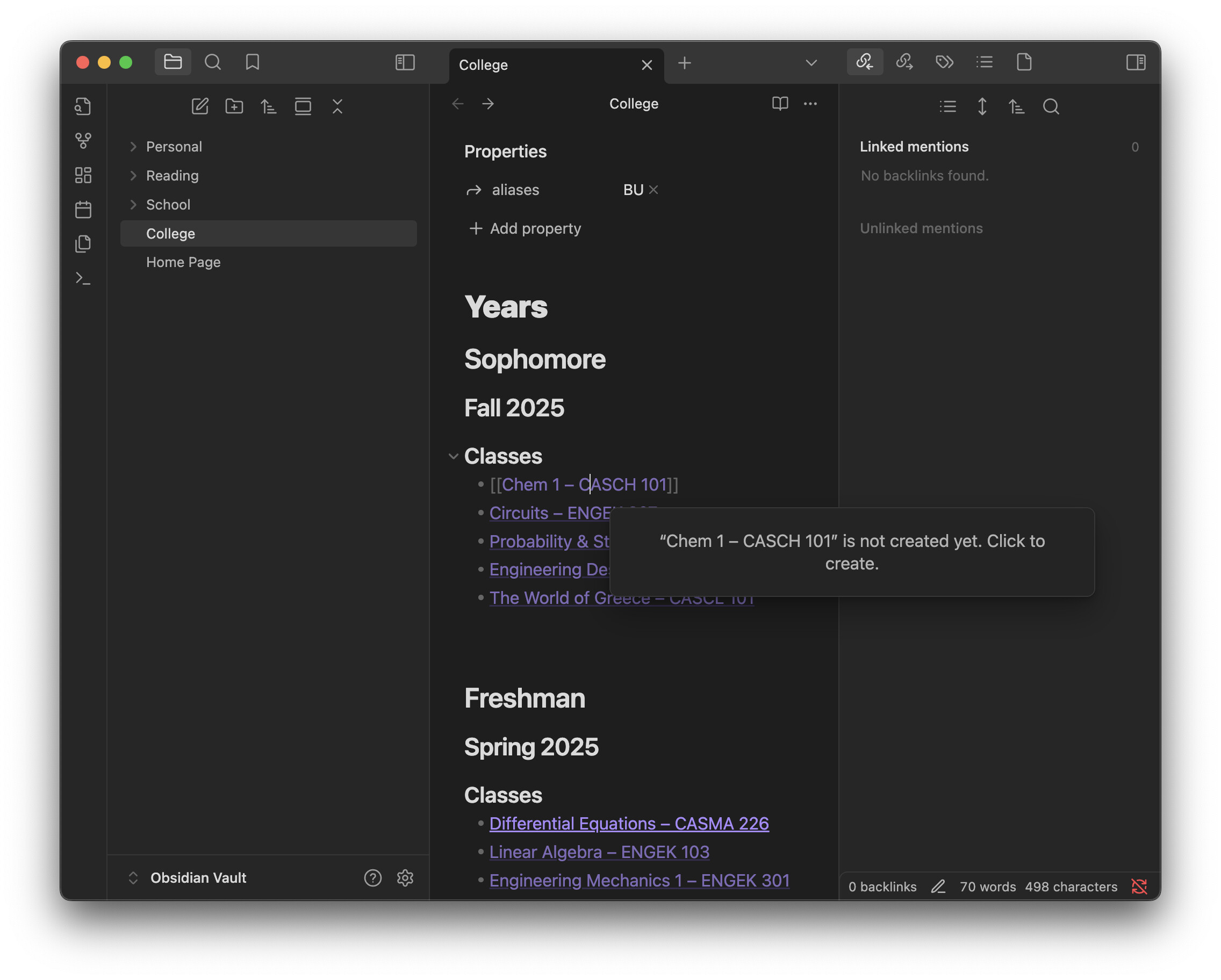The width and height of the screenshot is (1221, 980).
Task: Open quick switcher ribbon icon
Action: (x=83, y=106)
